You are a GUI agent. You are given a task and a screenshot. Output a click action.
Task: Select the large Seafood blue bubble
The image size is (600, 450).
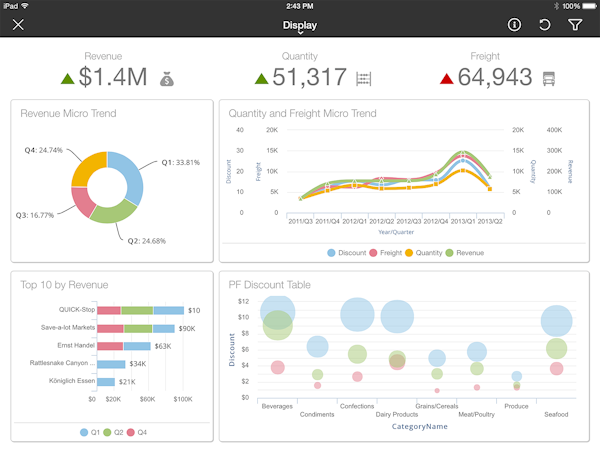[556, 321]
